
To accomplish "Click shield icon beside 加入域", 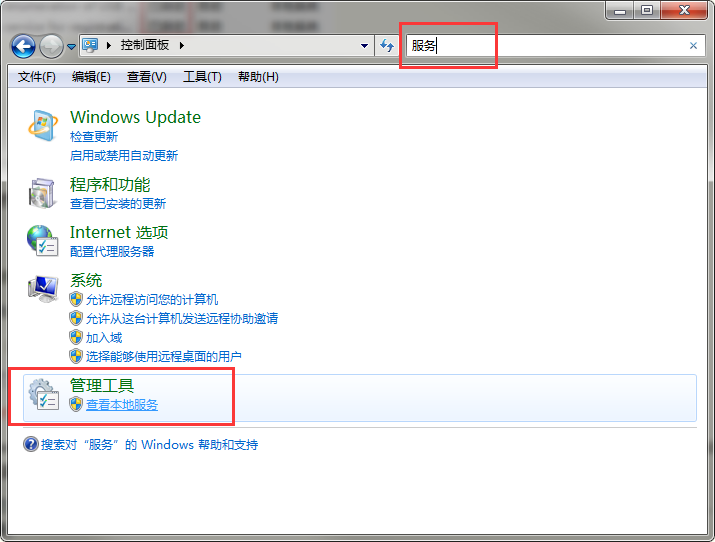I will [76, 337].
